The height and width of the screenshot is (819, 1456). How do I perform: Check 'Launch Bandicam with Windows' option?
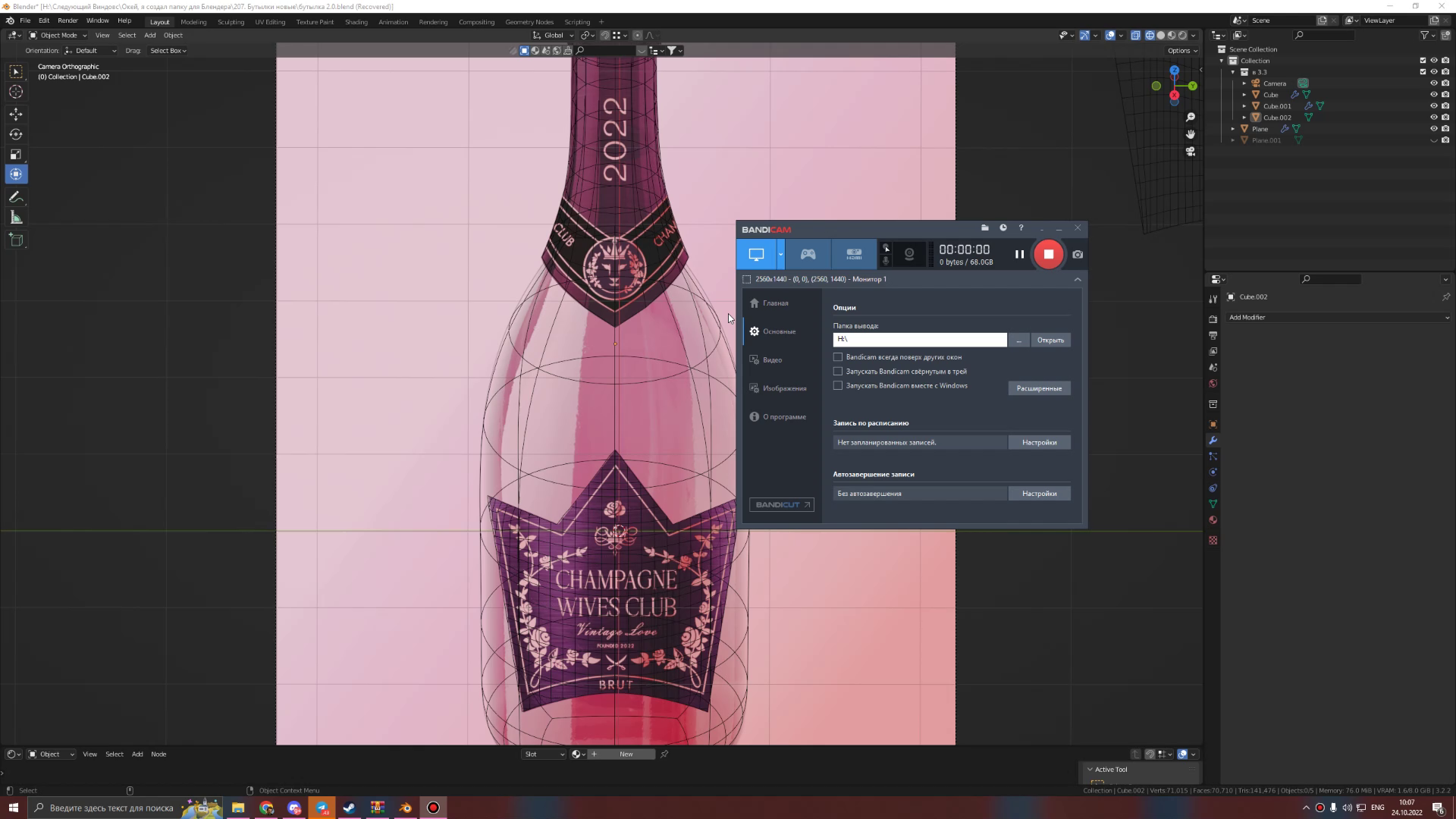coord(837,385)
